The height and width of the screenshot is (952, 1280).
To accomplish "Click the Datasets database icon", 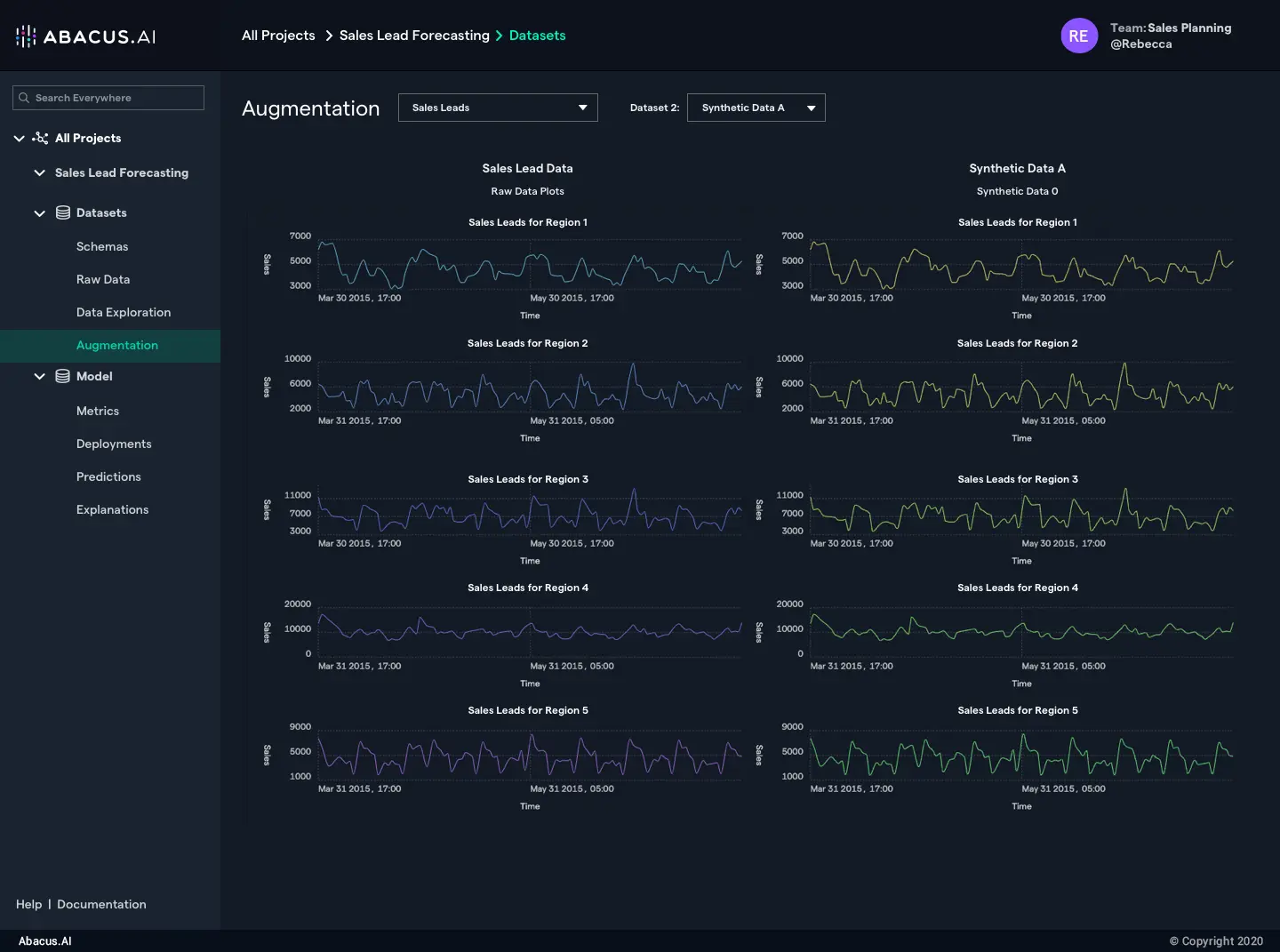I will [63, 212].
